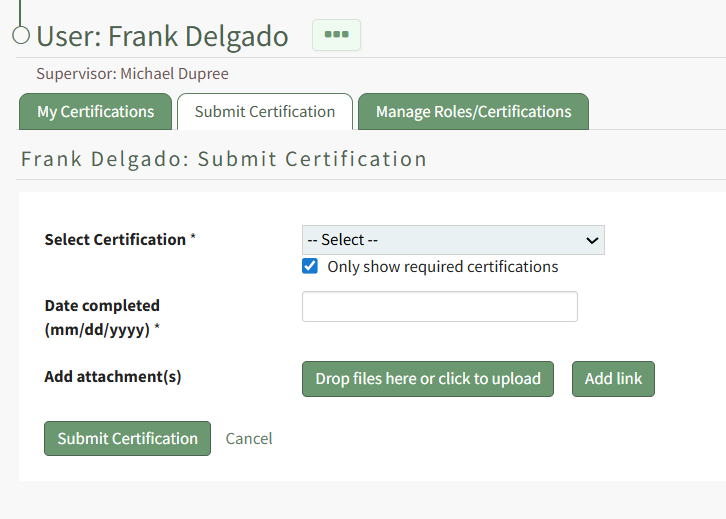This screenshot has height=519, width=726.
Task: Click the green Submit Certification button
Action: (127, 439)
